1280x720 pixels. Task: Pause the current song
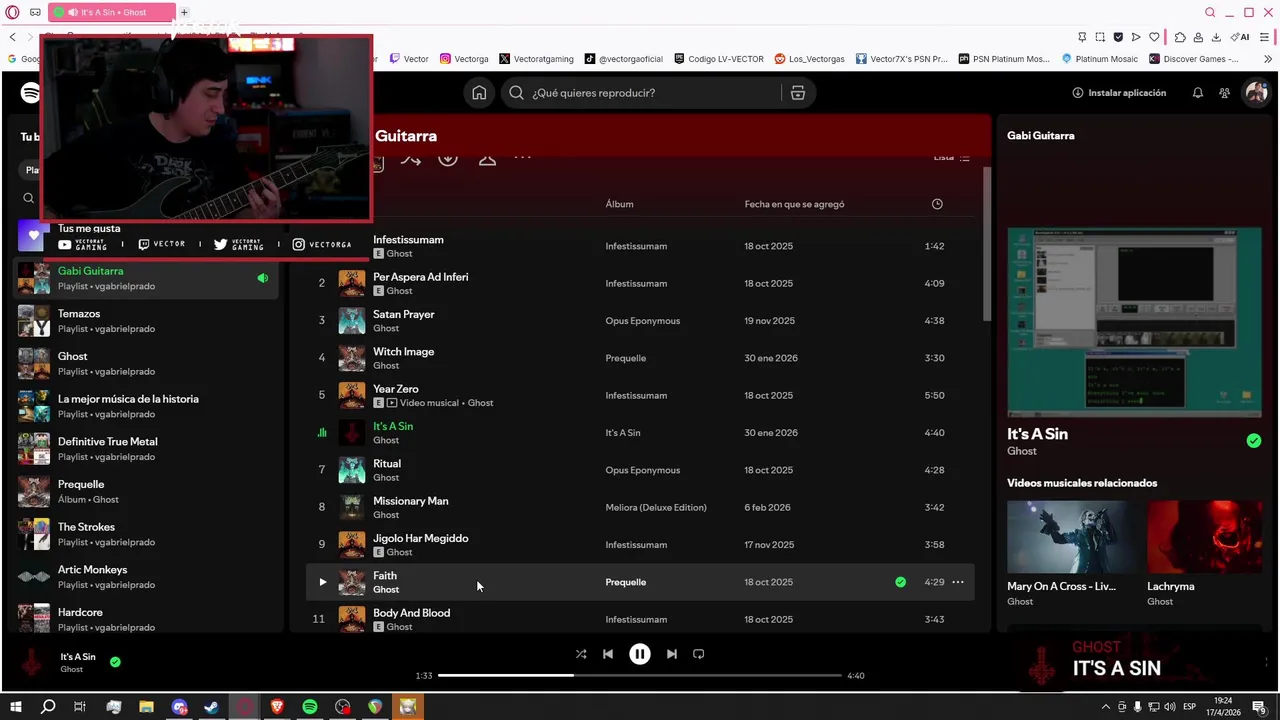tap(640, 654)
